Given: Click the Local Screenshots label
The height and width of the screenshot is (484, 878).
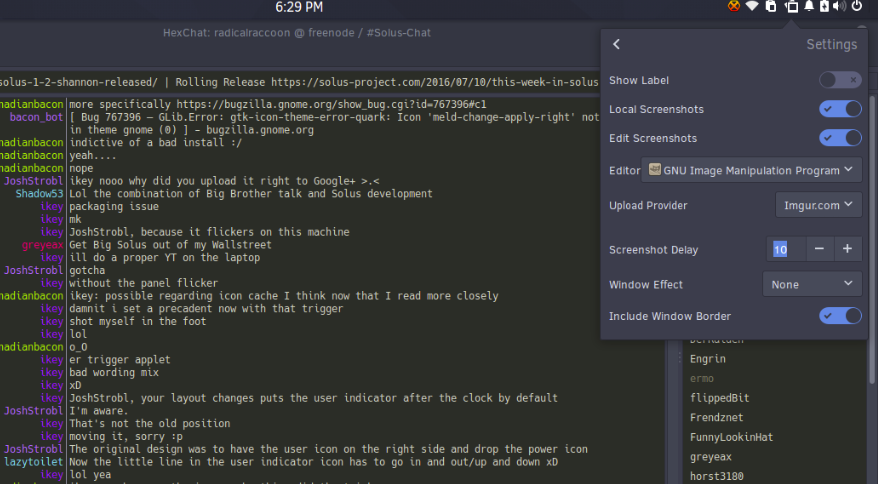Looking at the screenshot, I should pos(656,109).
